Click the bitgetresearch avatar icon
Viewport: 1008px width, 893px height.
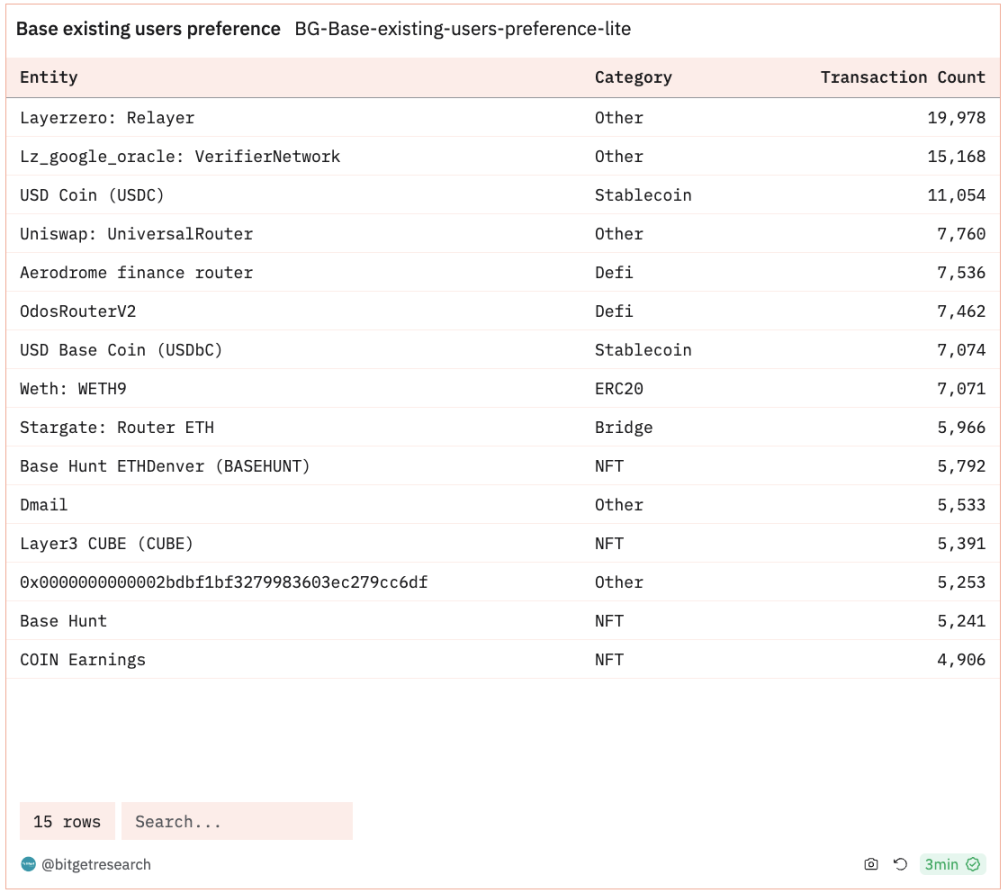pyautogui.click(x=28, y=864)
